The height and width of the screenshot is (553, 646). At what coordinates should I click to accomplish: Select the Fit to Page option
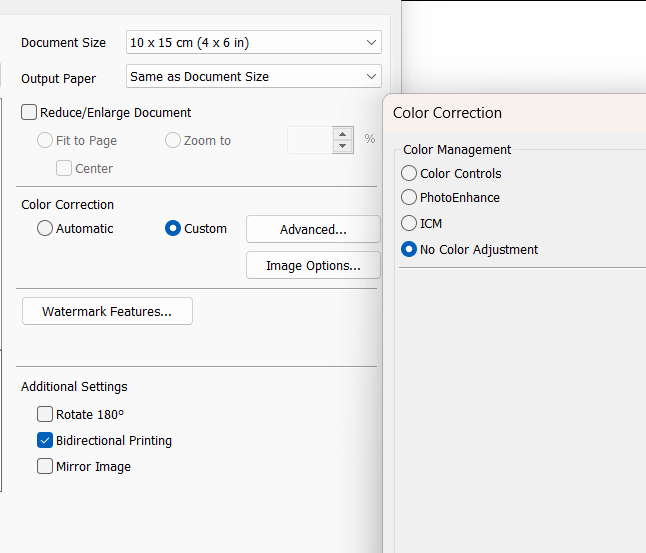(x=45, y=141)
